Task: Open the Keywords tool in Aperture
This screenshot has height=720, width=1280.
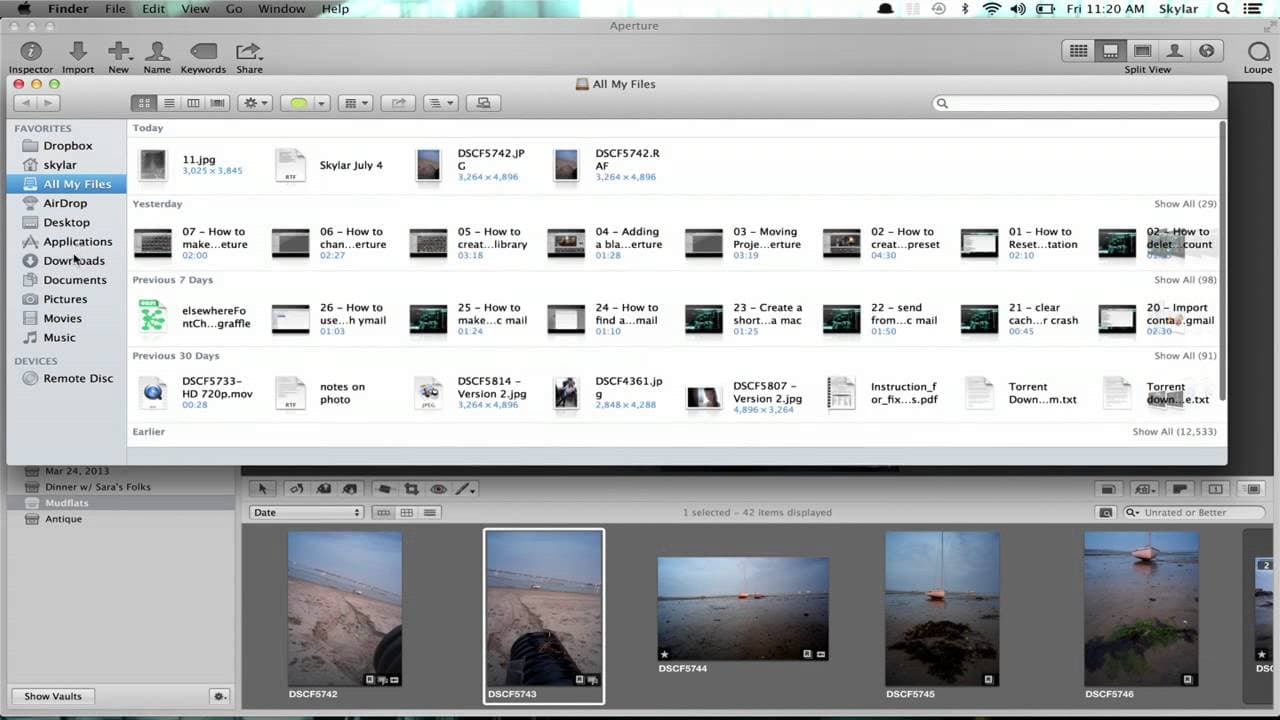Action: [x=203, y=57]
